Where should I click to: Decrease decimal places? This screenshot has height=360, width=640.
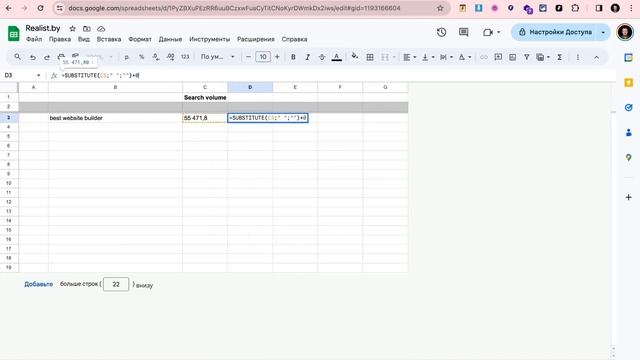(x=156, y=57)
